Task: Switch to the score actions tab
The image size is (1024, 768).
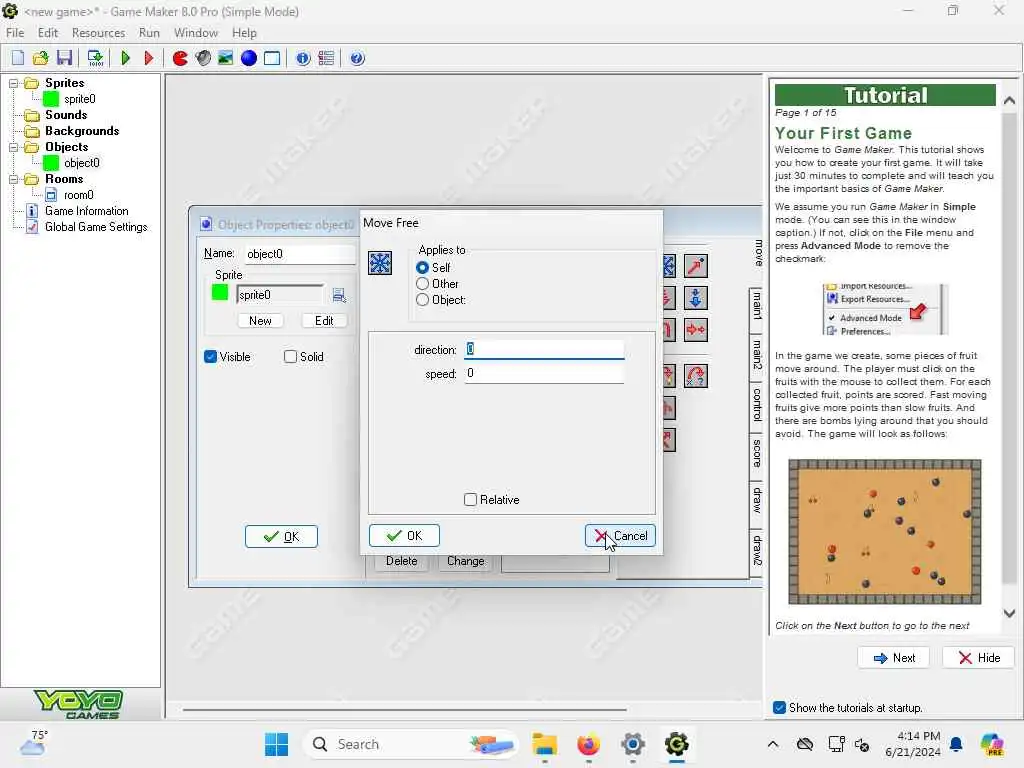Action: [x=756, y=453]
